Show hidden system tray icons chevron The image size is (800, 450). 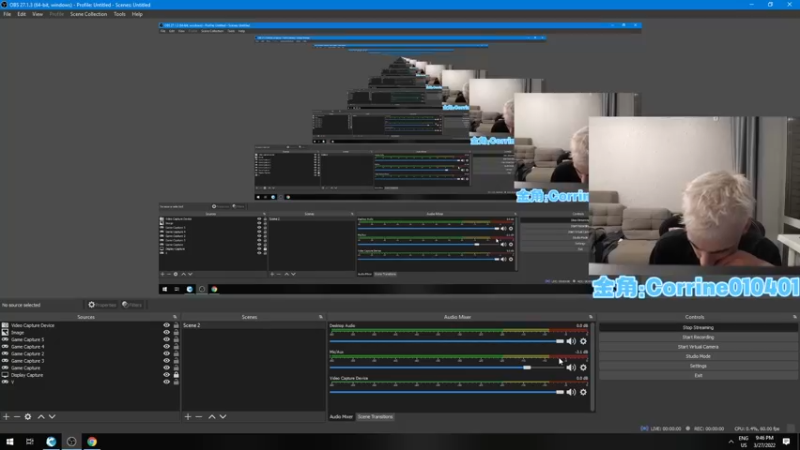[731, 442]
